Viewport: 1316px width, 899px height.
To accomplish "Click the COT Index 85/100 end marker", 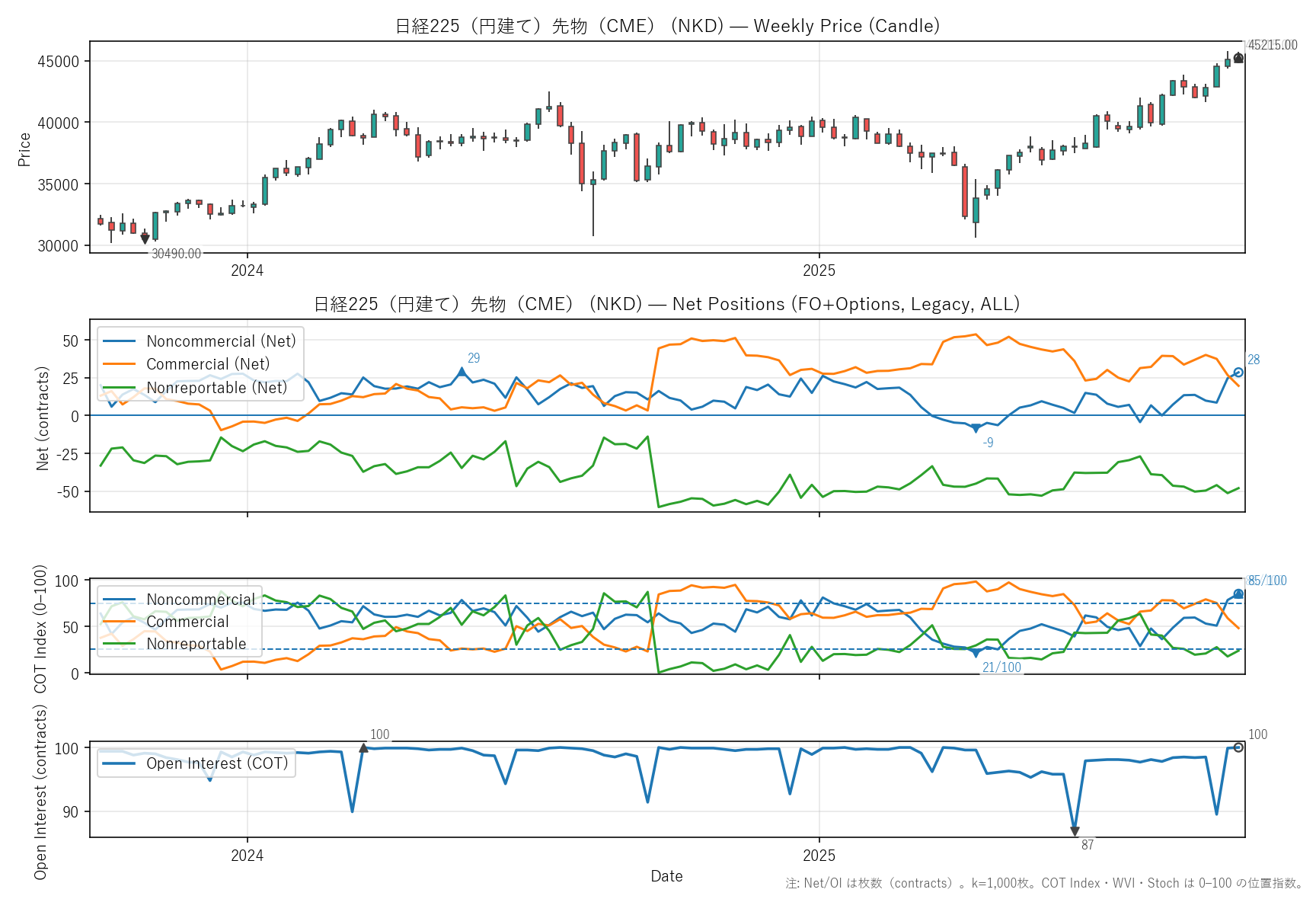I will tap(1238, 594).
